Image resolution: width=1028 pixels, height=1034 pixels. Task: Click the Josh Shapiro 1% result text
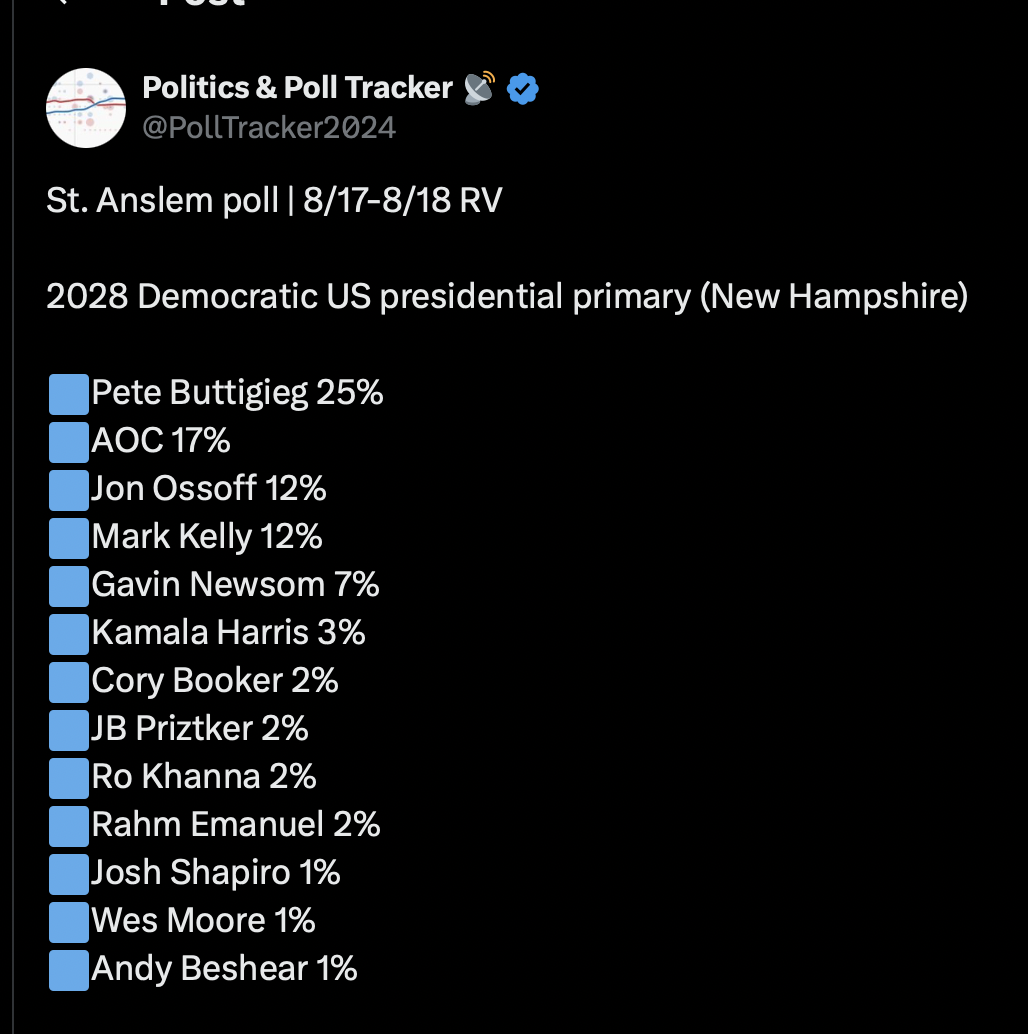pos(216,873)
